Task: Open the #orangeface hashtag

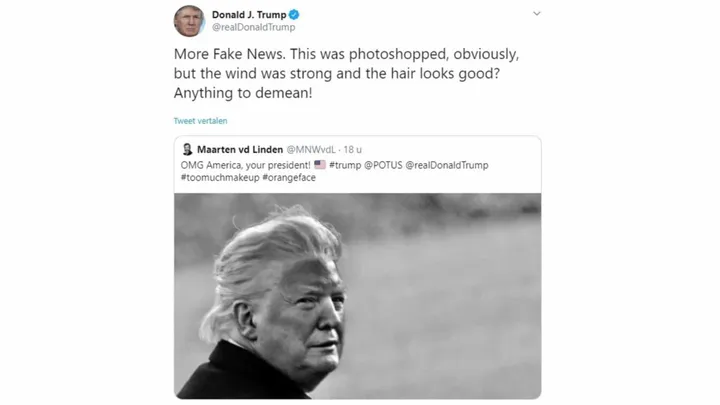Action: pyautogui.click(x=289, y=178)
